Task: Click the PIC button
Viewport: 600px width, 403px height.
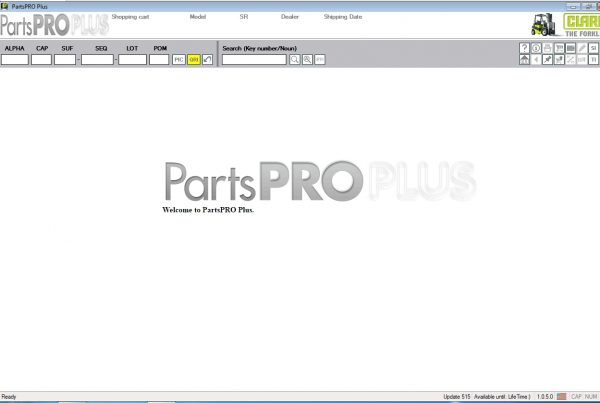Action: click(x=179, y=60)
